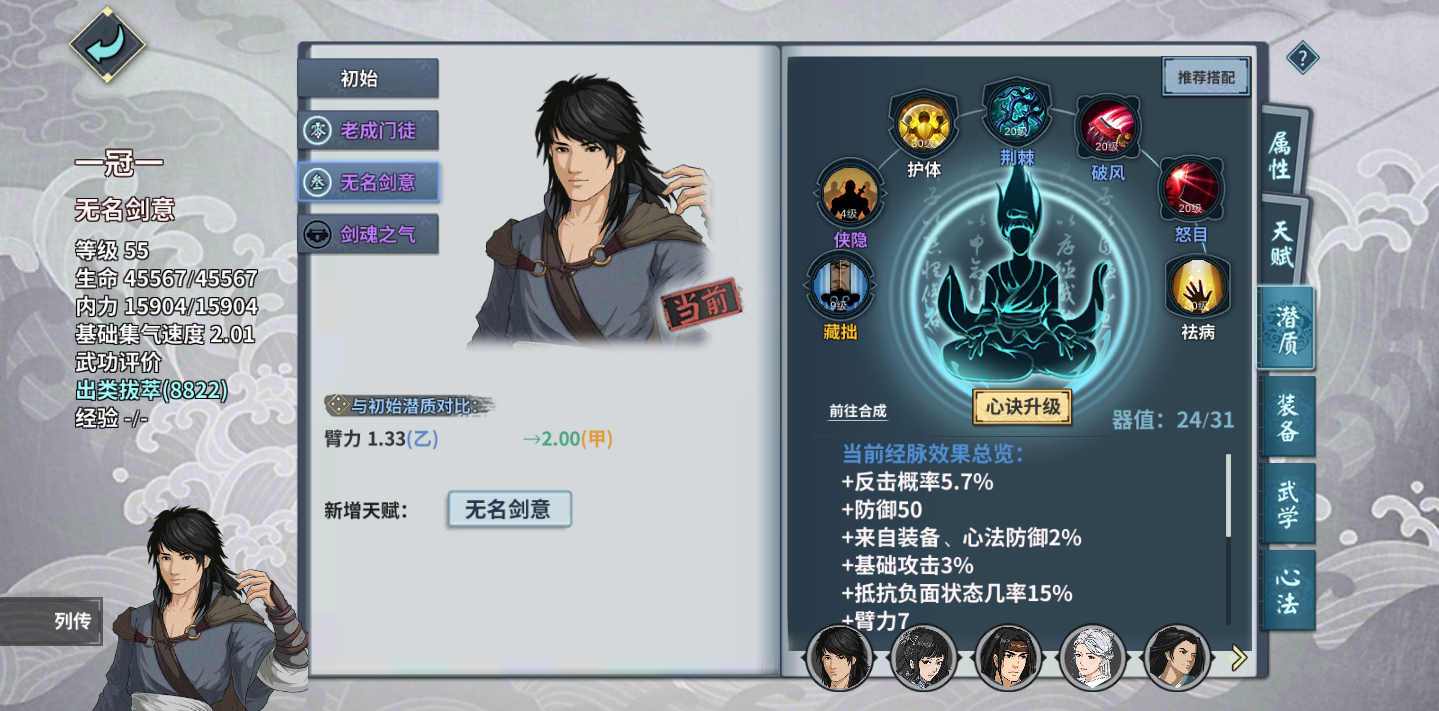Select the 荆棘 meridian skill icon
This screenshot has width=1439, height=711.
coord(1017,110)
